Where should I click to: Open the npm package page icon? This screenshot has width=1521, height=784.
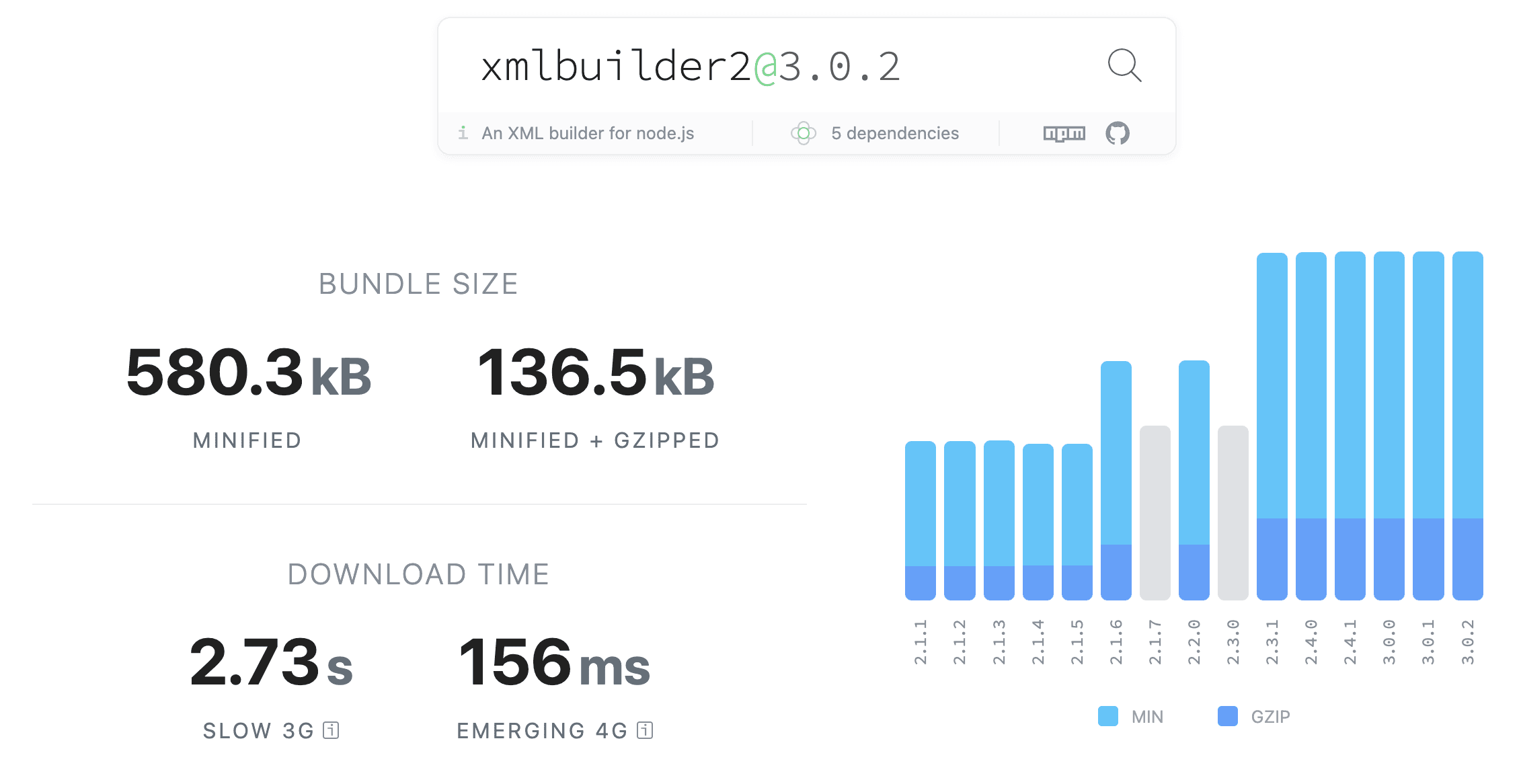(1064, 133)
